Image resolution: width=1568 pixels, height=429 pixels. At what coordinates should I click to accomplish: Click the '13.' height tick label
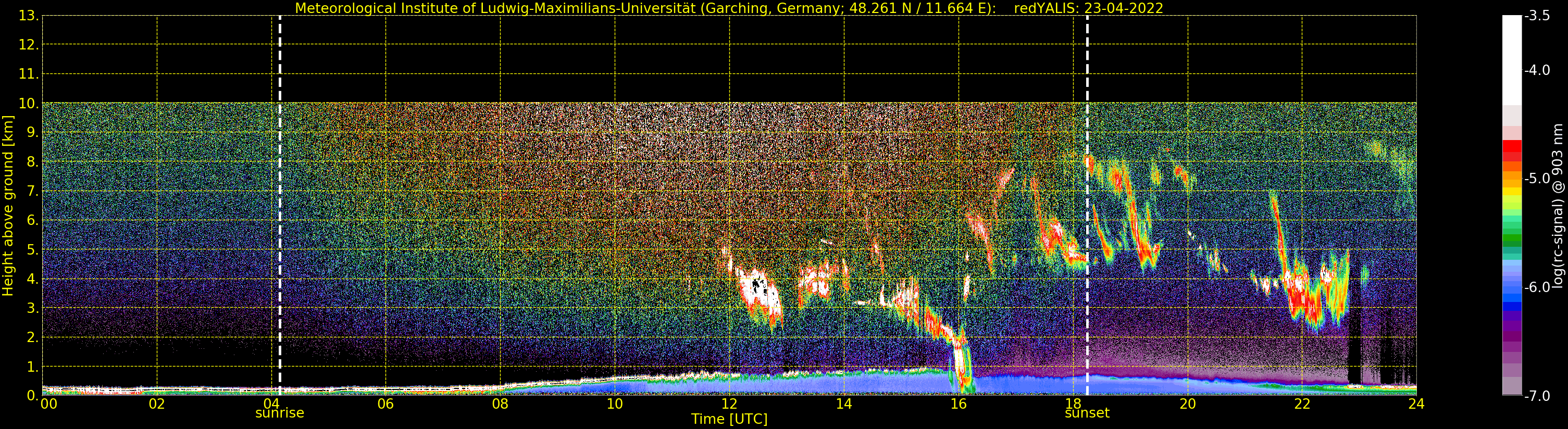click(x=29, y=16)
